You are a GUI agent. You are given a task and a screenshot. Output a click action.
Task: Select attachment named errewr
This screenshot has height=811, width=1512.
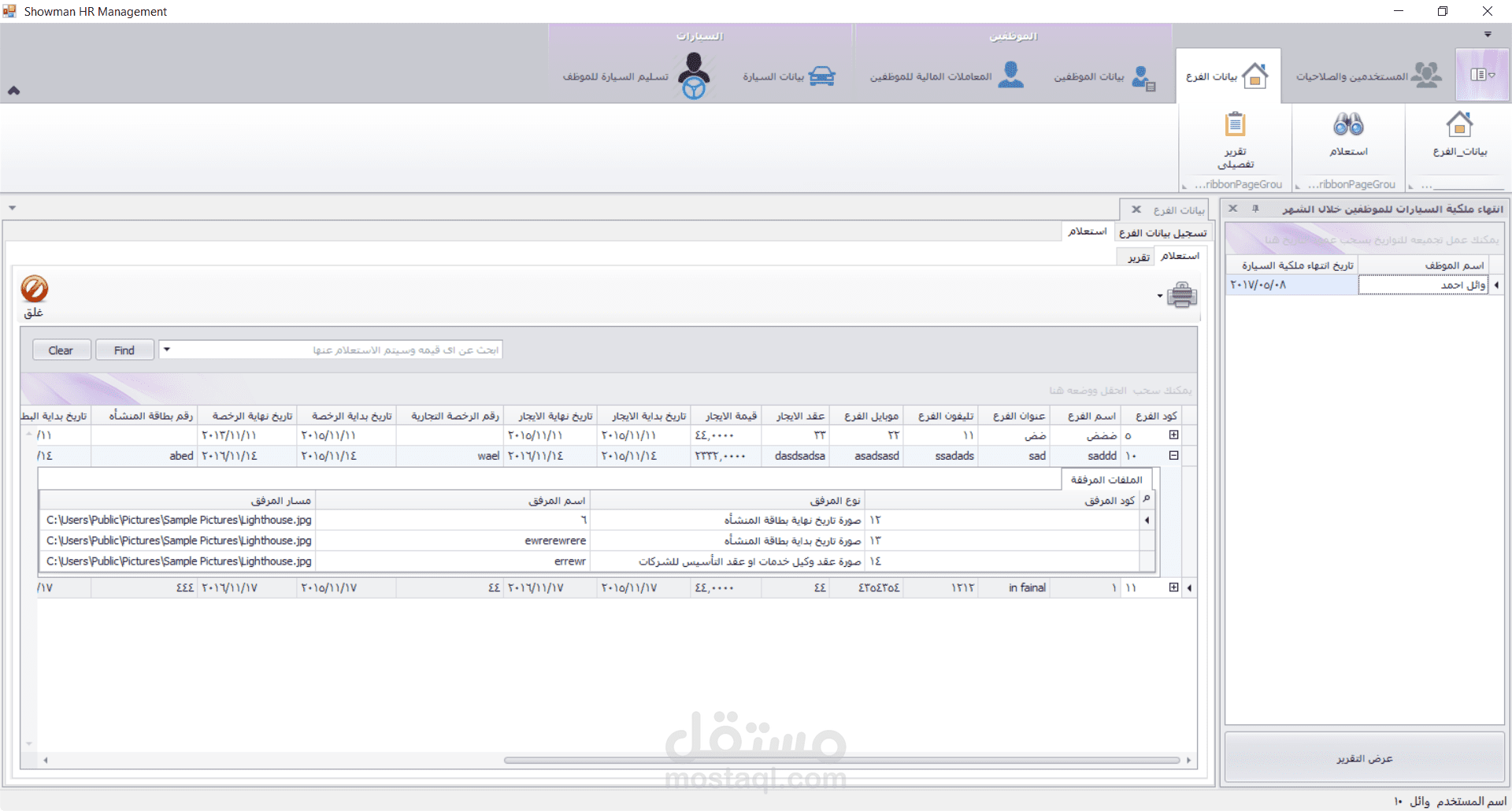pyautogui.click(x=452, y=561)
